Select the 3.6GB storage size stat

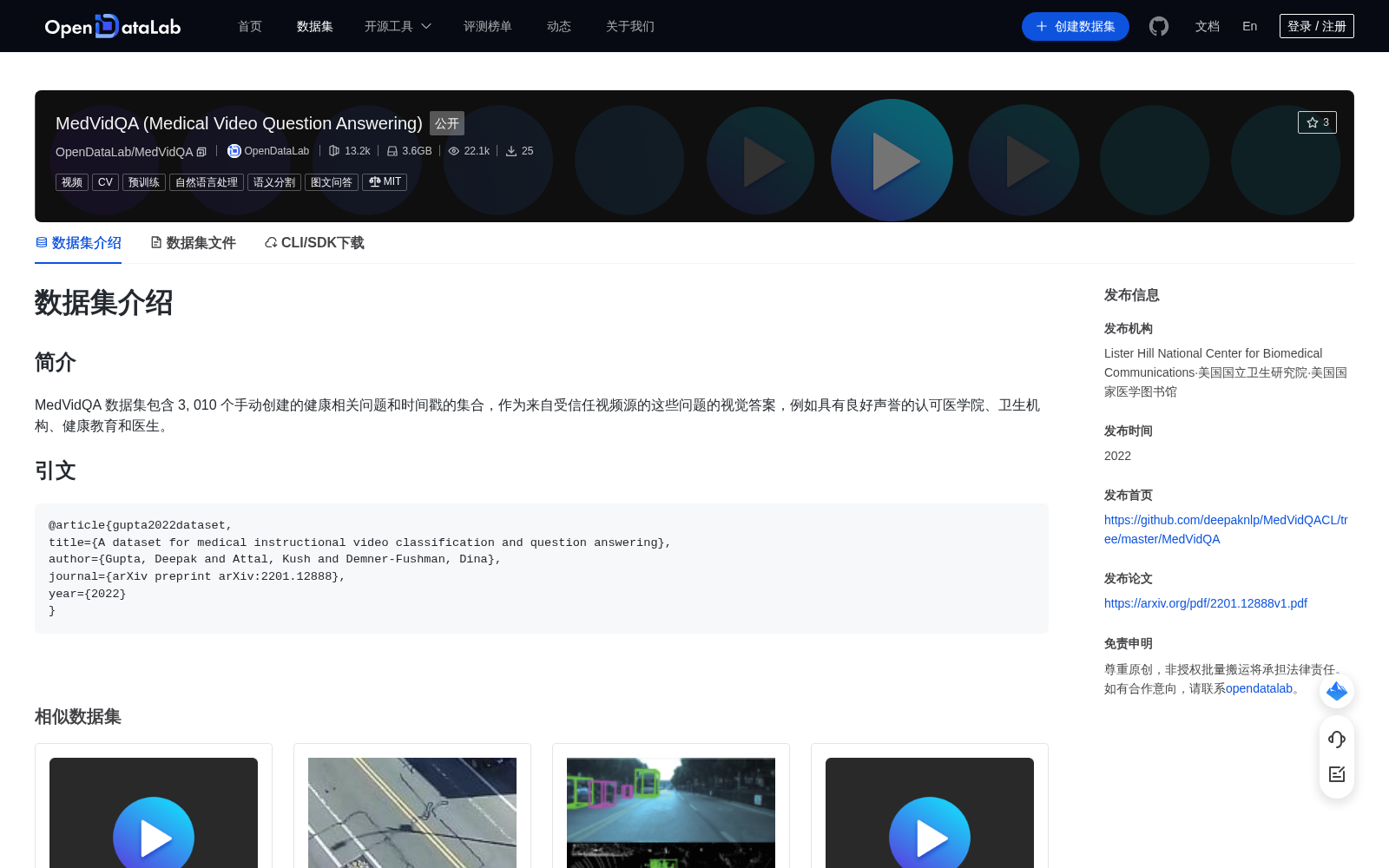pyautogui.click(x=409, y=151)
